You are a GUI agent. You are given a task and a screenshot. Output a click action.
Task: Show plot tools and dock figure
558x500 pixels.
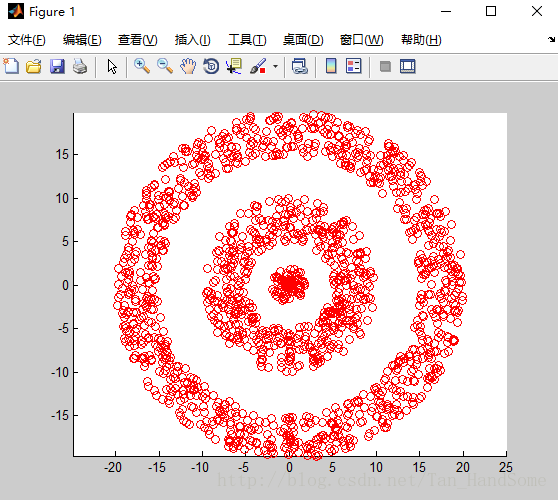point(408,67)
